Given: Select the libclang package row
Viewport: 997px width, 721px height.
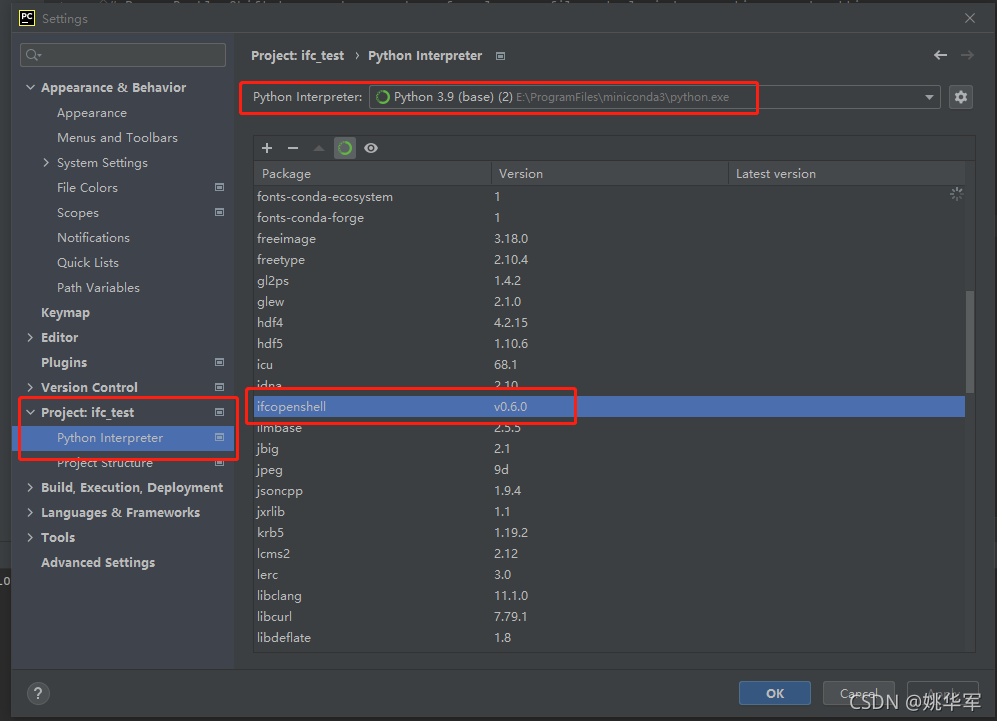Looking at the screenshot, I should 609,595.
